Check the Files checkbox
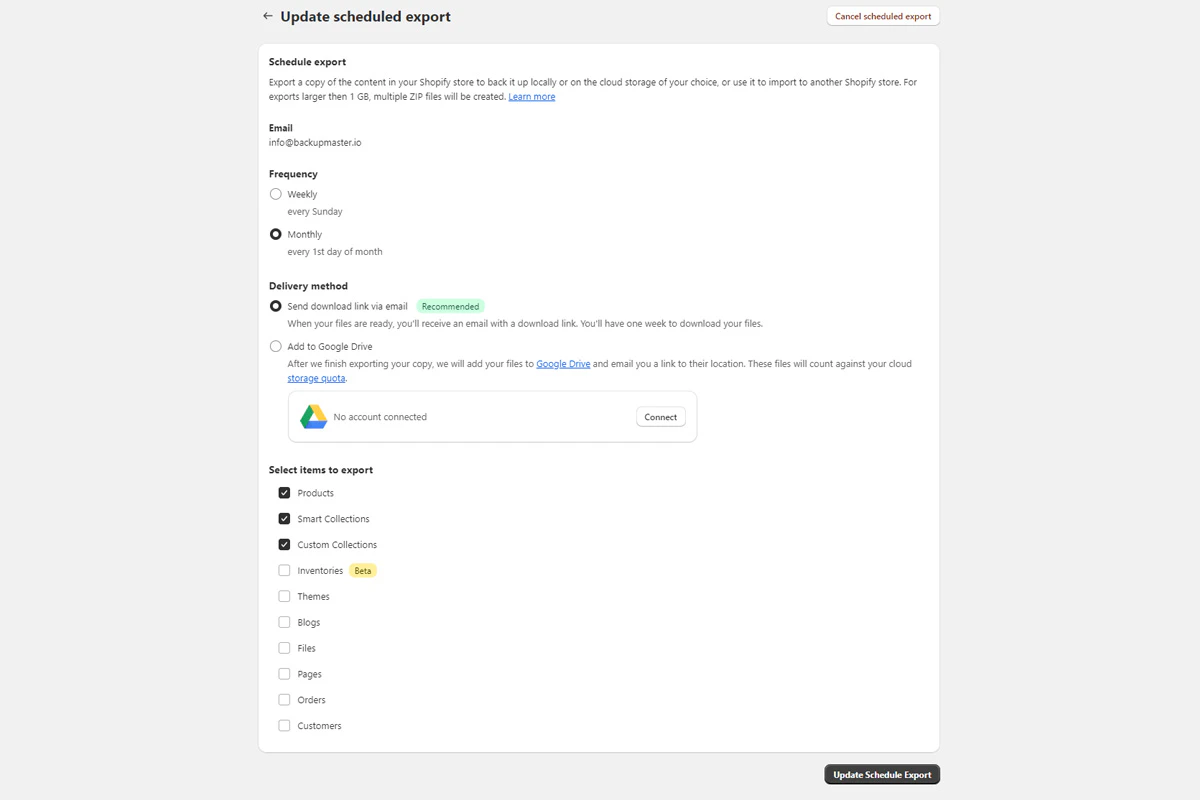1200x800 pixels. coord(284,648)
